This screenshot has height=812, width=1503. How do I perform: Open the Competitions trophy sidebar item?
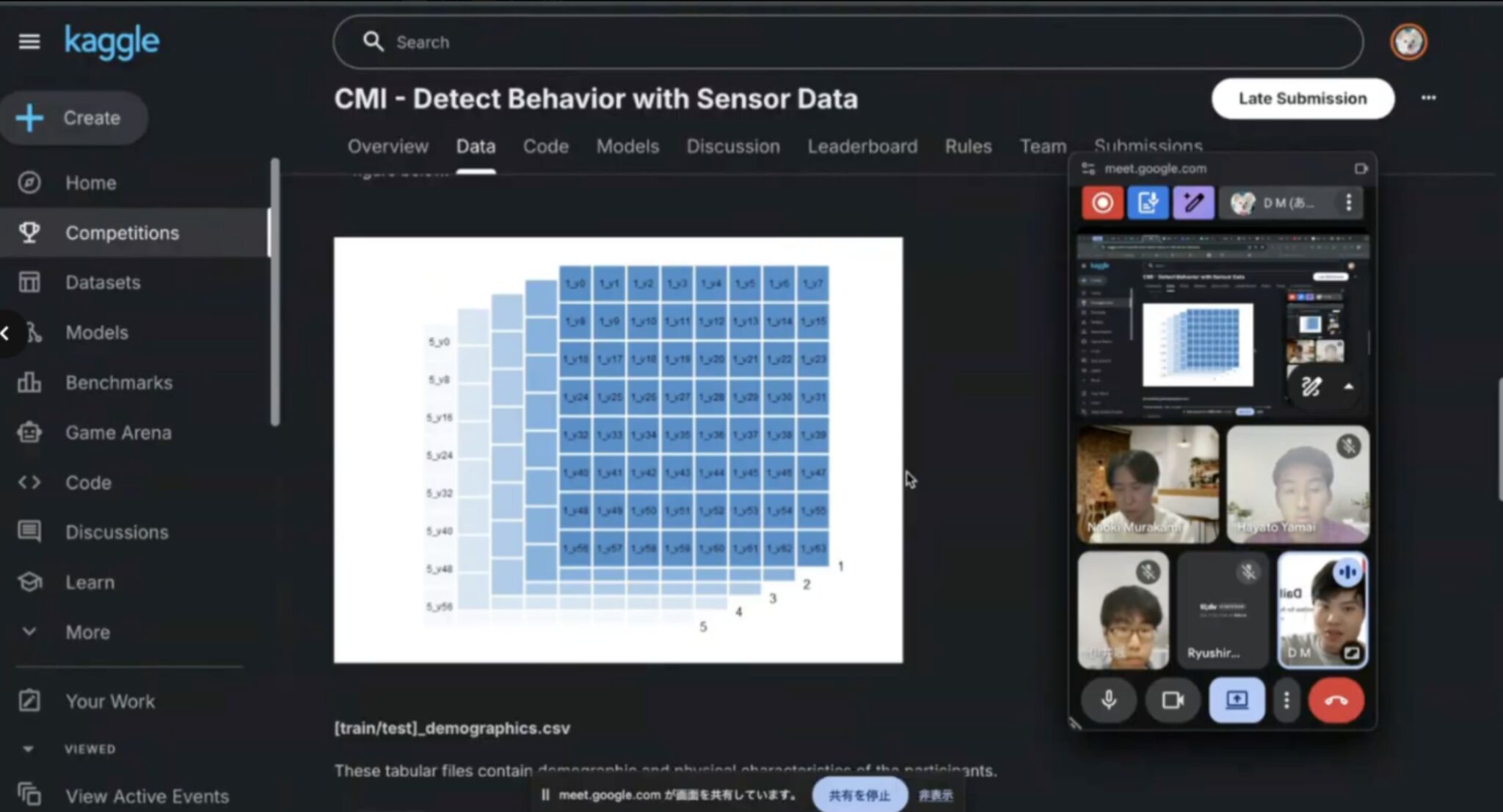tap(122, 233)
